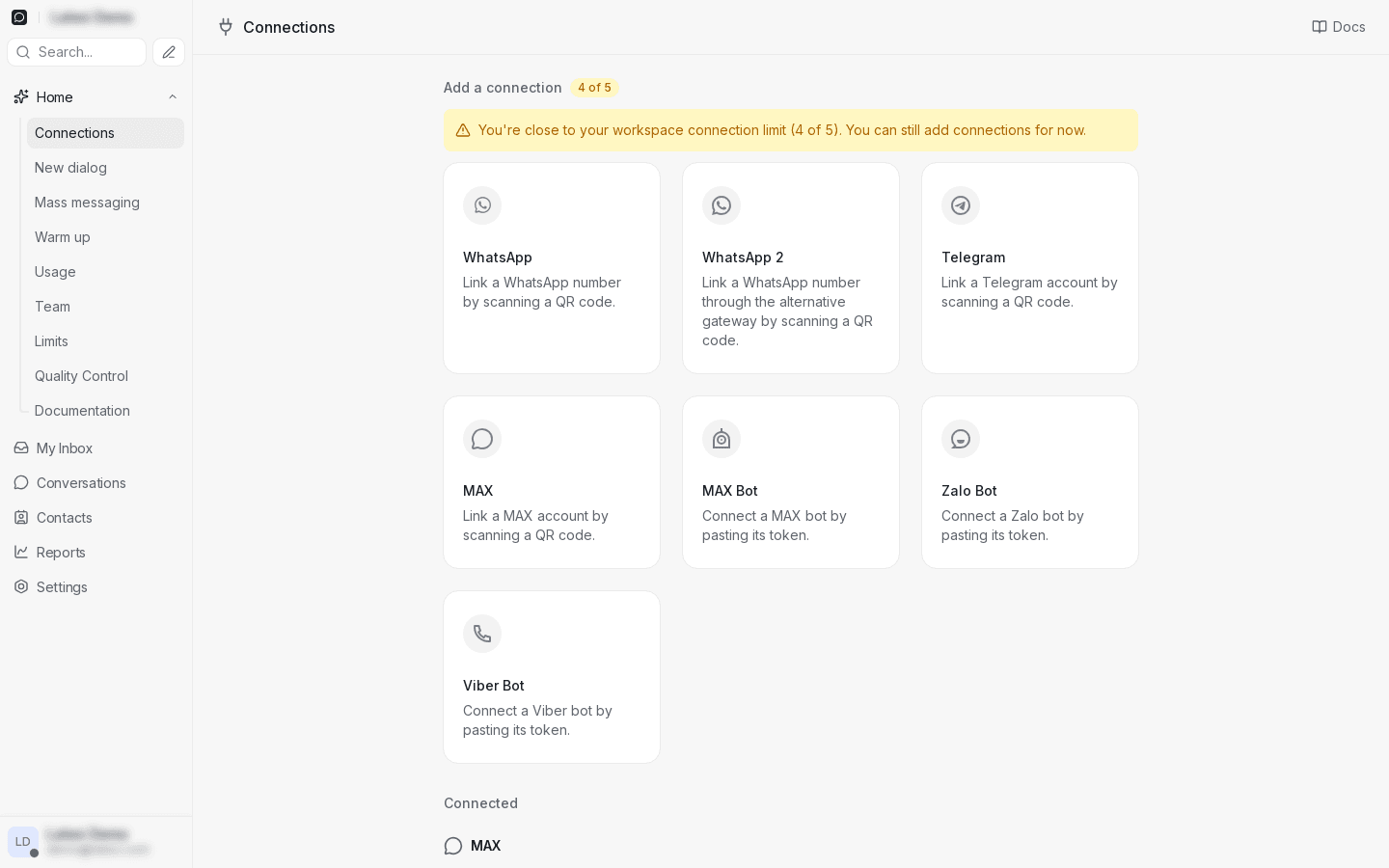Focus the Search input field
Viewport: 1389px width, 868px height.
point(77,52)
